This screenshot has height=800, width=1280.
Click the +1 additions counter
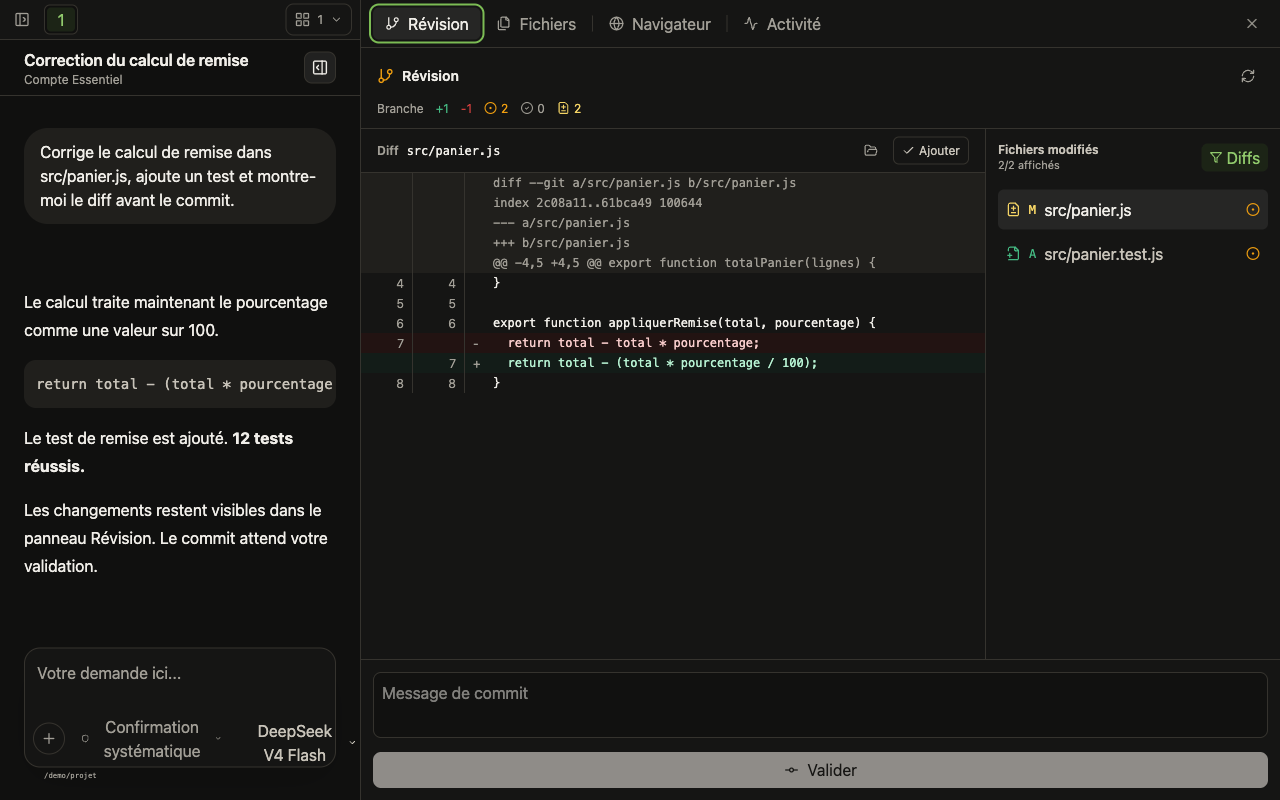[x=442, y=108]
